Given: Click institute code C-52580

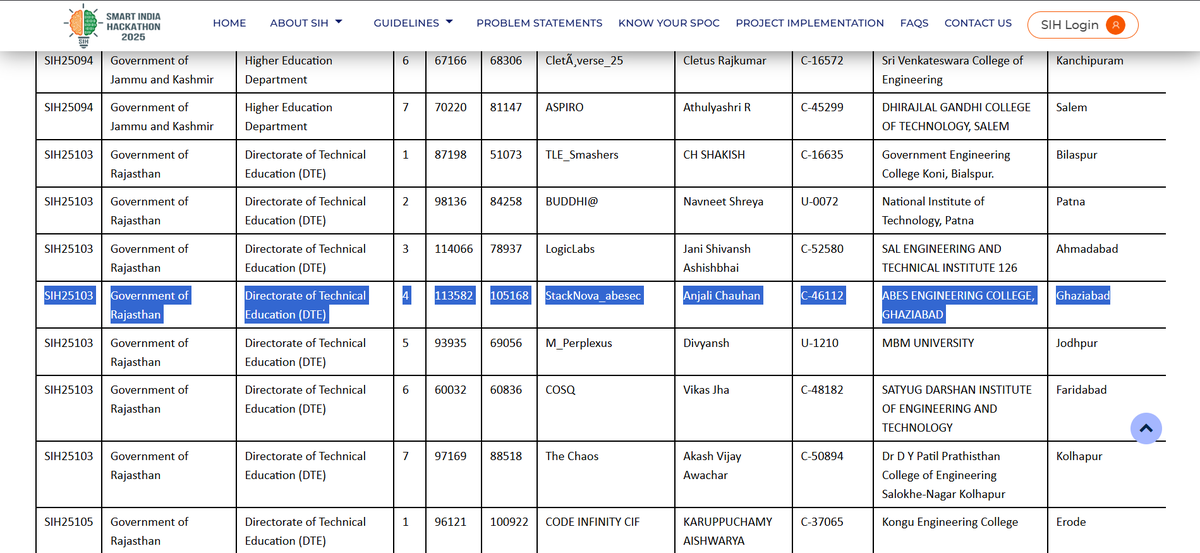Looking at the screenshot, I should [x=822, y=249].
